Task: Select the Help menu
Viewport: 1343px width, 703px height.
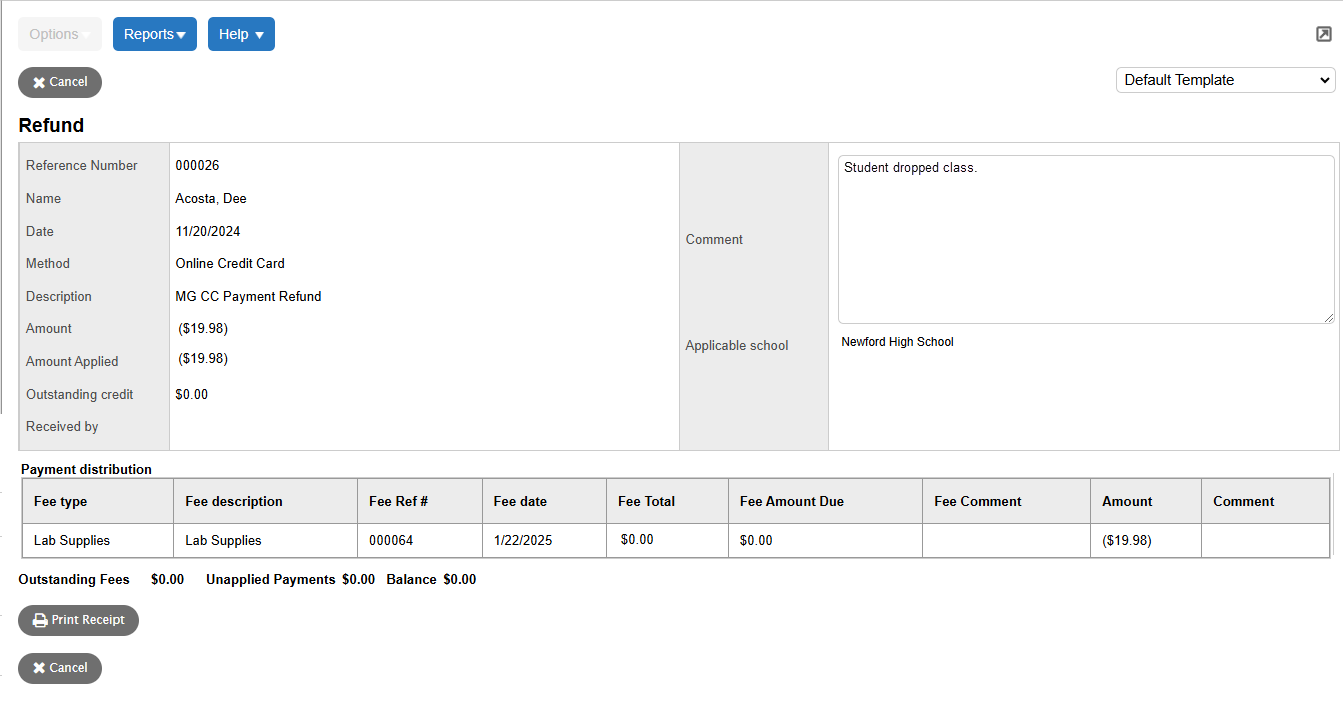Action: pos(241,33)
